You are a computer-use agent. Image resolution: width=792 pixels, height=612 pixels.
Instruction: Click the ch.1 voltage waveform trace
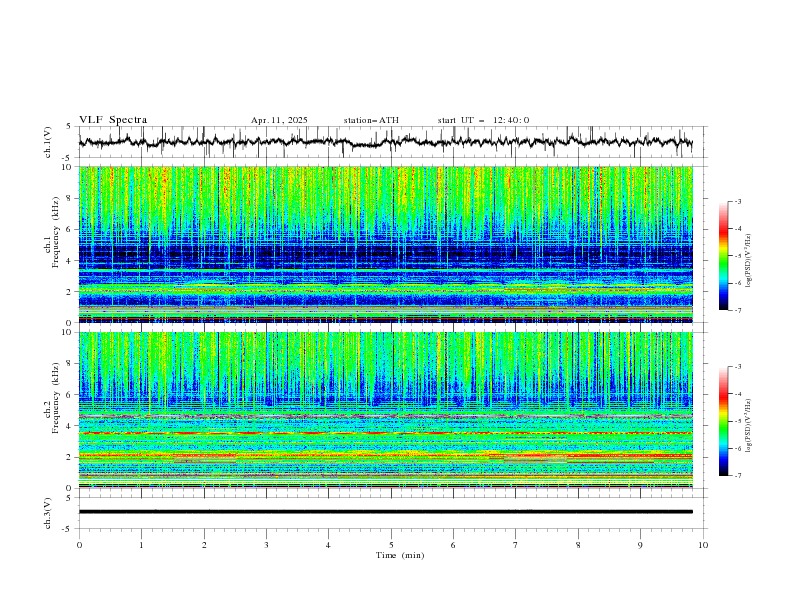click(385, 142)
